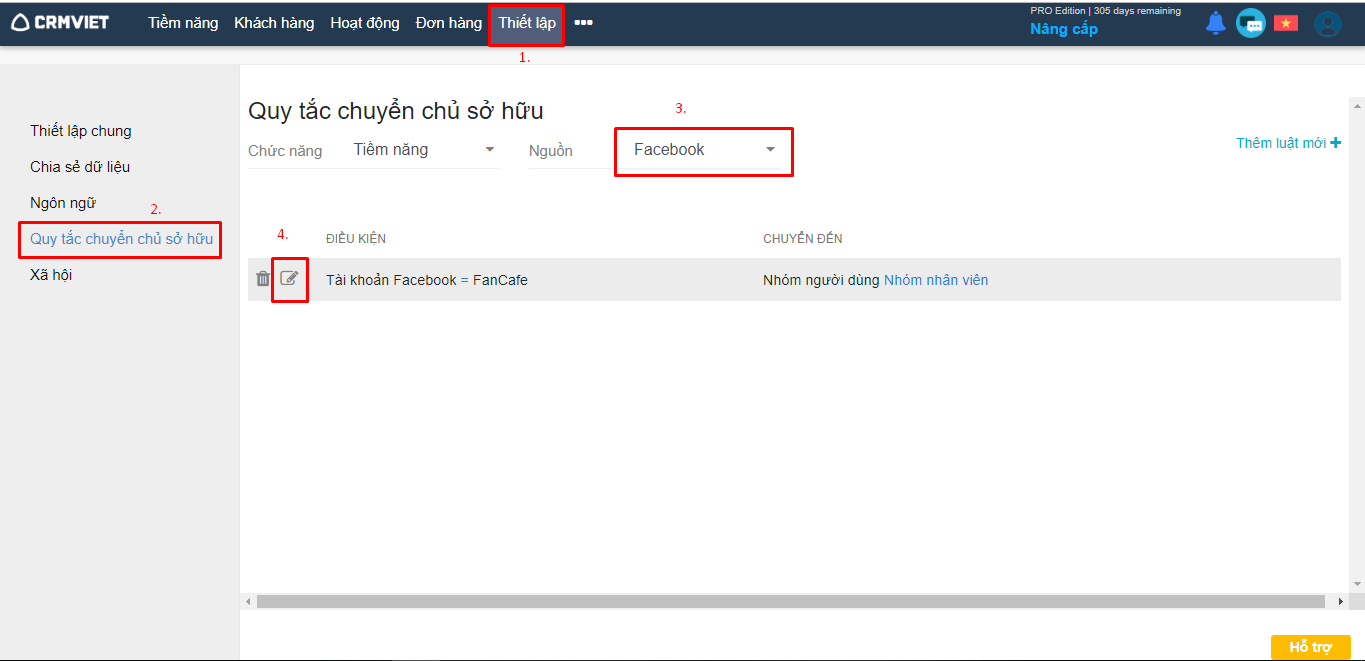Go to the Khách hàng menu
This screenshot has height=661, width=1365.
(274, 23)
